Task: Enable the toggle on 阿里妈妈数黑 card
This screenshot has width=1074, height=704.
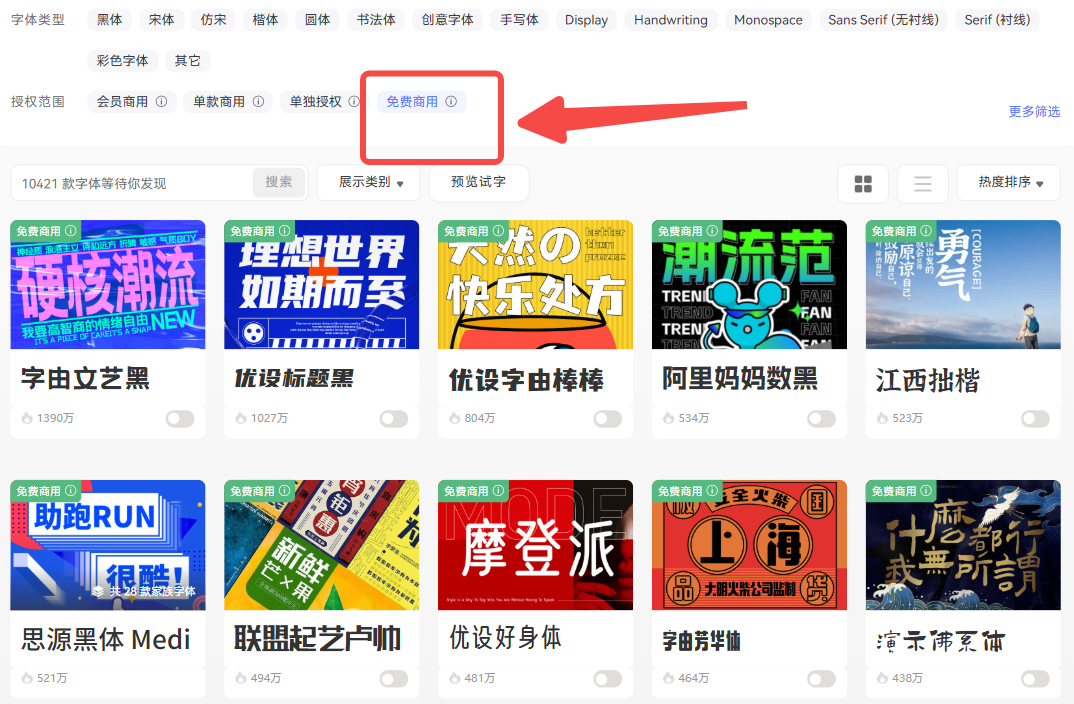Action: [x=821, y=418]
